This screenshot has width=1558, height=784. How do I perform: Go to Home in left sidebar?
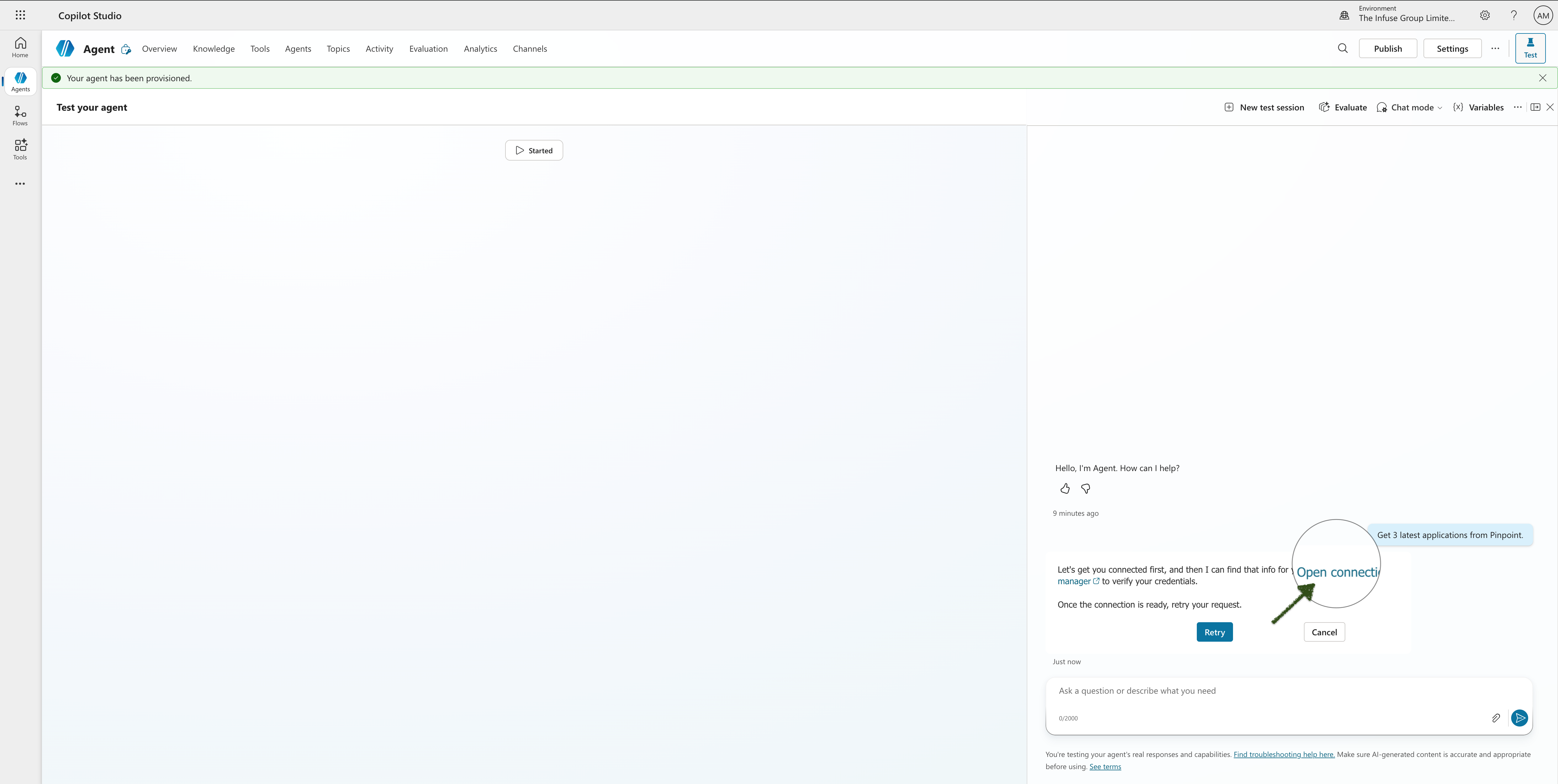tap(20, 47)
